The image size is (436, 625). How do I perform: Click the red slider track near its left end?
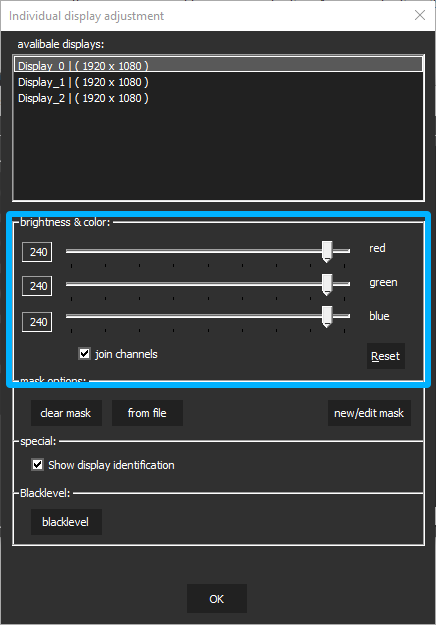[x=80, y=251]
